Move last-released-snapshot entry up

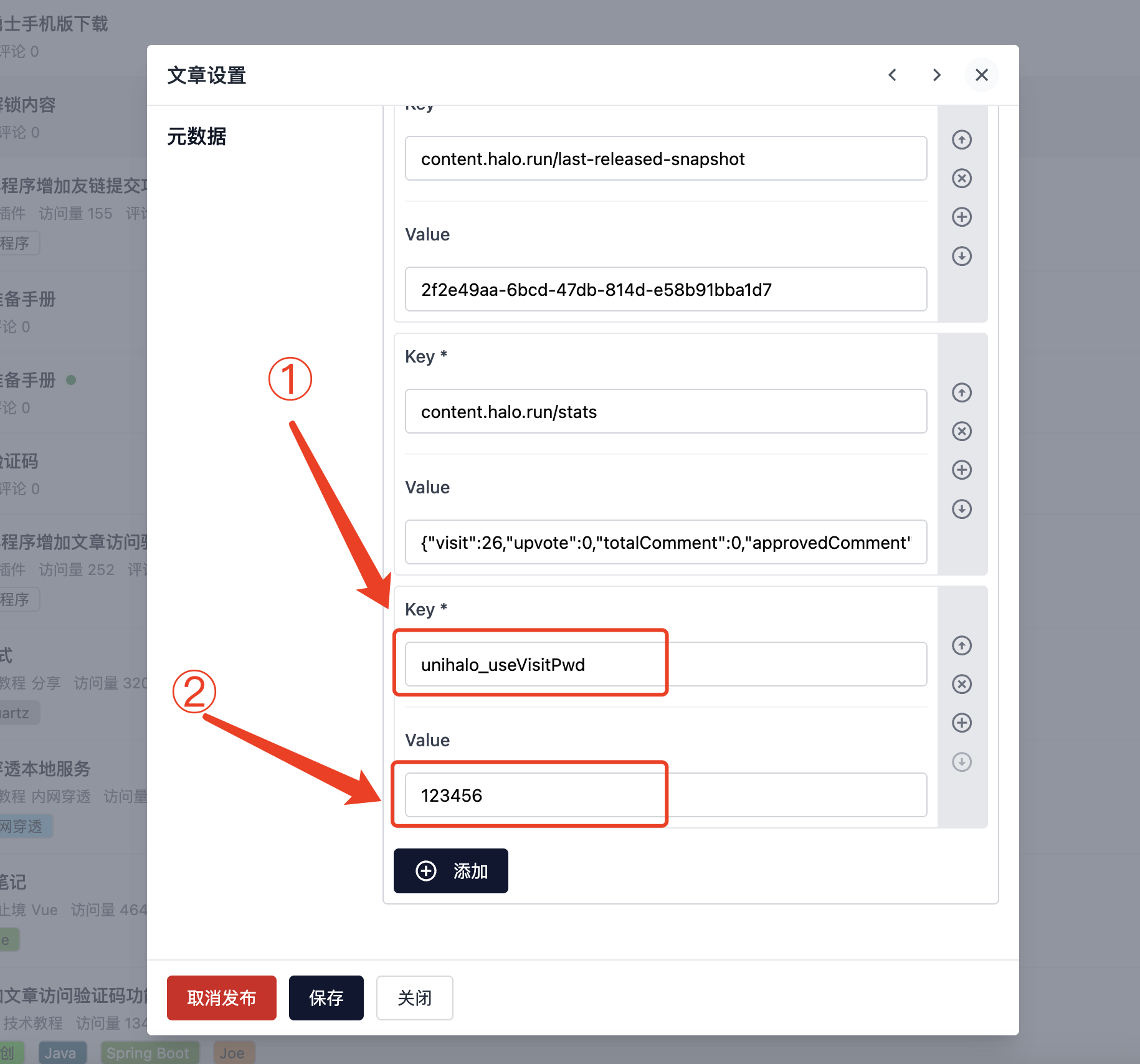(x=961, y=140)
